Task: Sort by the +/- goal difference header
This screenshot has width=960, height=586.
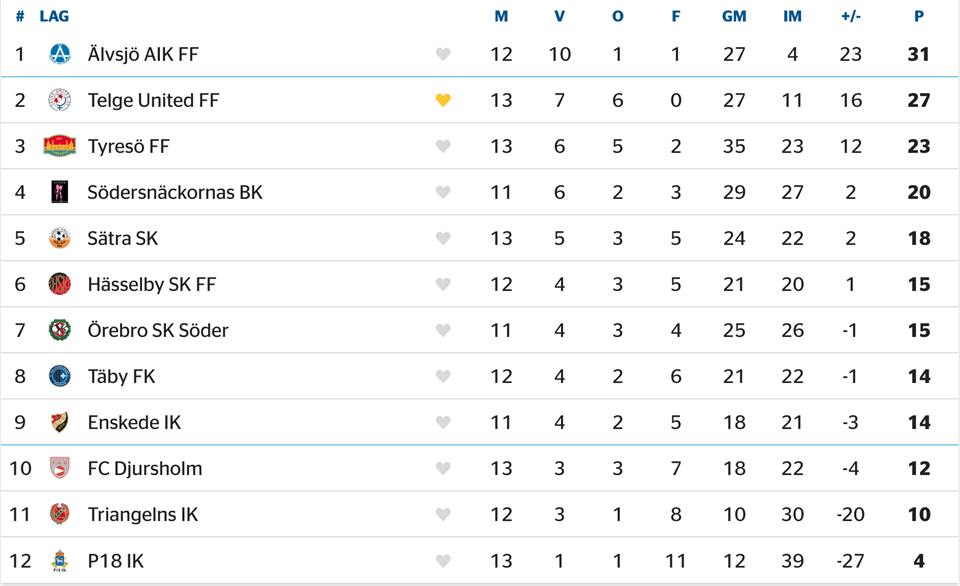Action: (x=850, y=17)
